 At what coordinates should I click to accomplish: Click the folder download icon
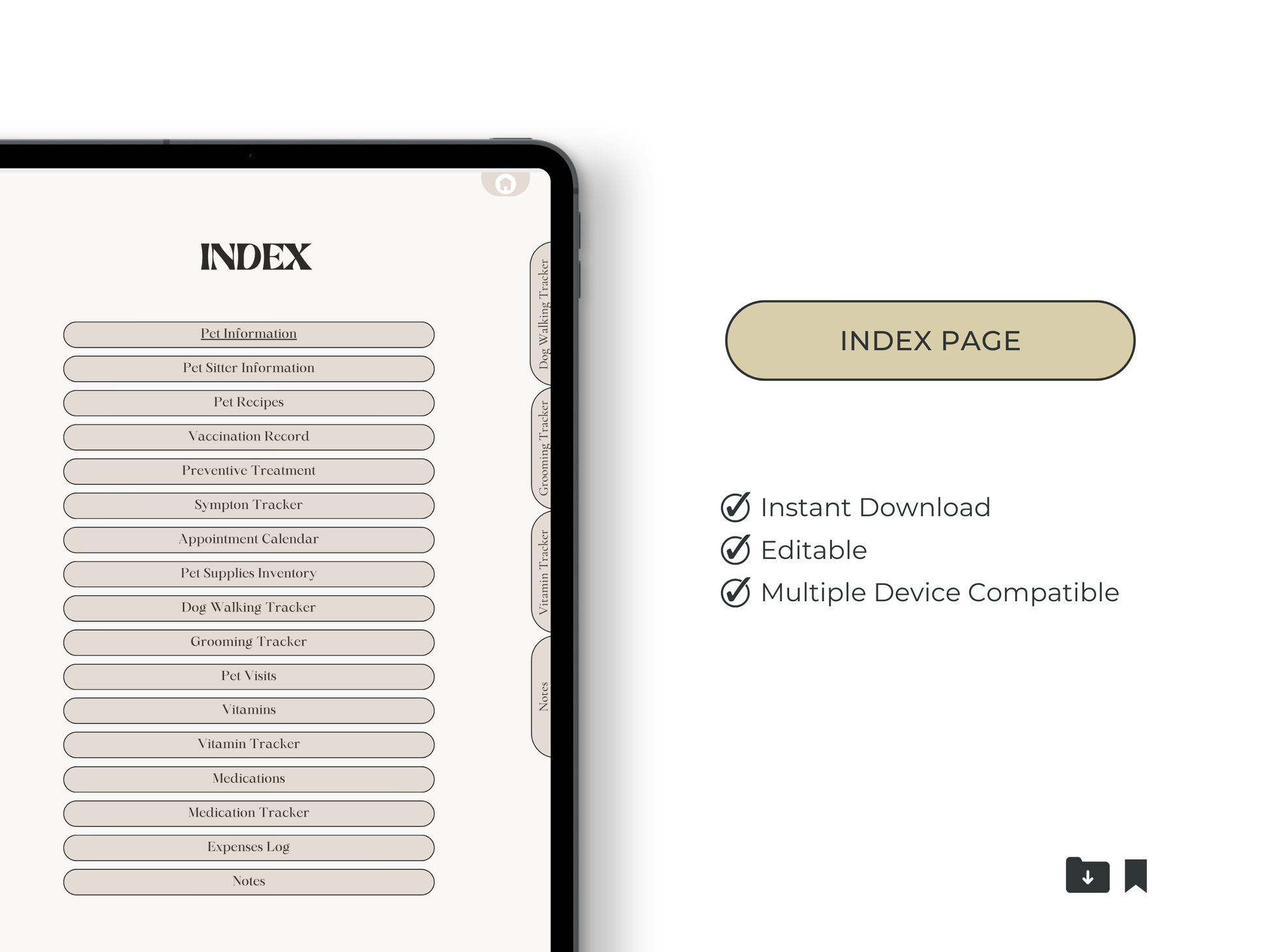pyautogui.click(x=1087, y=875)
